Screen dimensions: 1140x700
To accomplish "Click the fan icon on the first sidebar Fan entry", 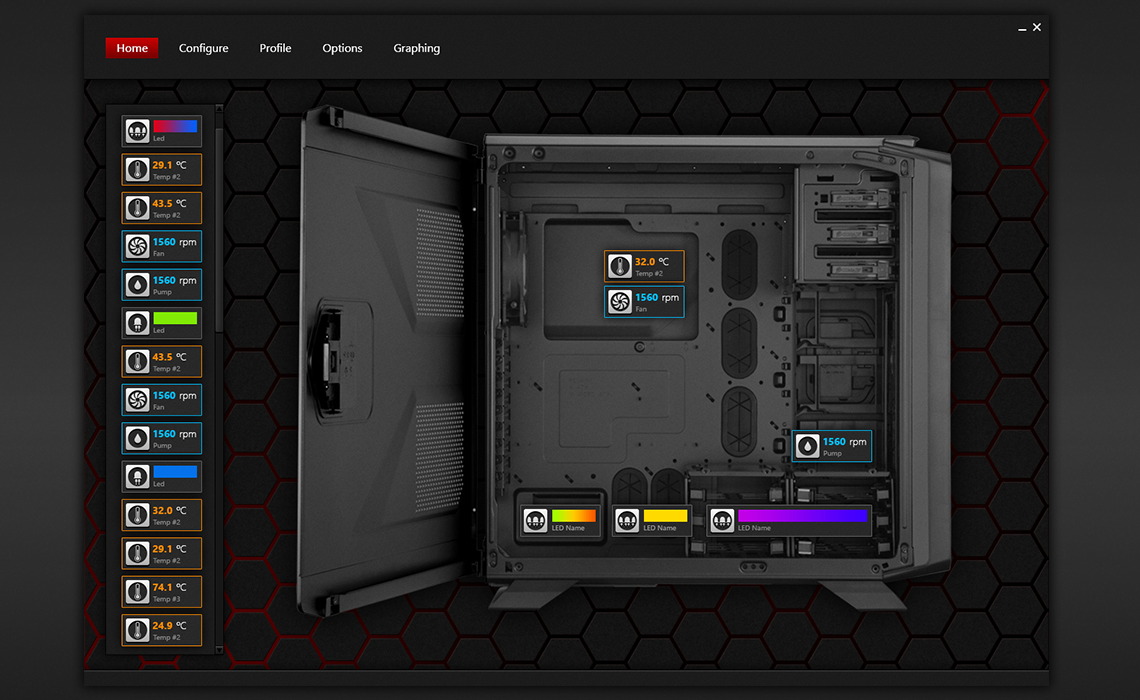I will 137,245.
